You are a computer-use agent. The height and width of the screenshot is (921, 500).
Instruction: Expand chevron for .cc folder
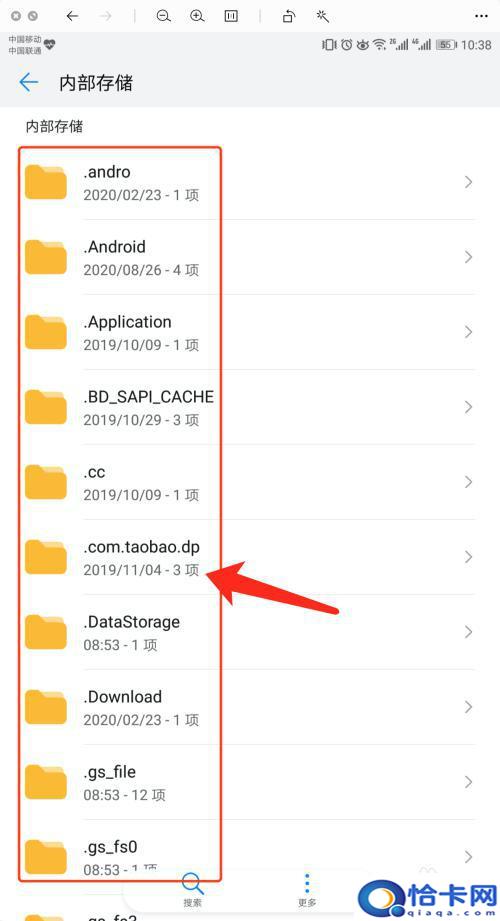tap(468, 482)
